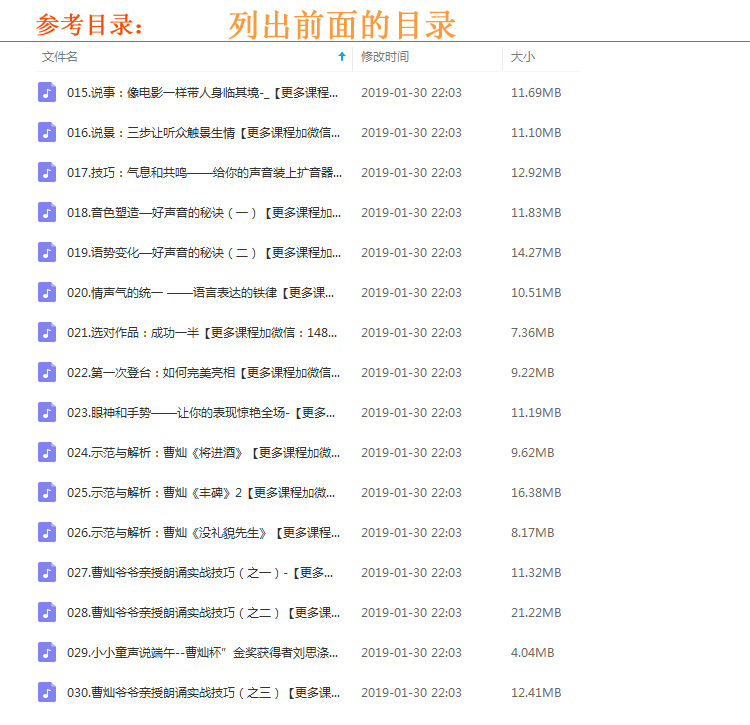The width and height of the screenshot is (750, 725).
Task: Click the music icon beside file 029
Action: pos(47,653)
